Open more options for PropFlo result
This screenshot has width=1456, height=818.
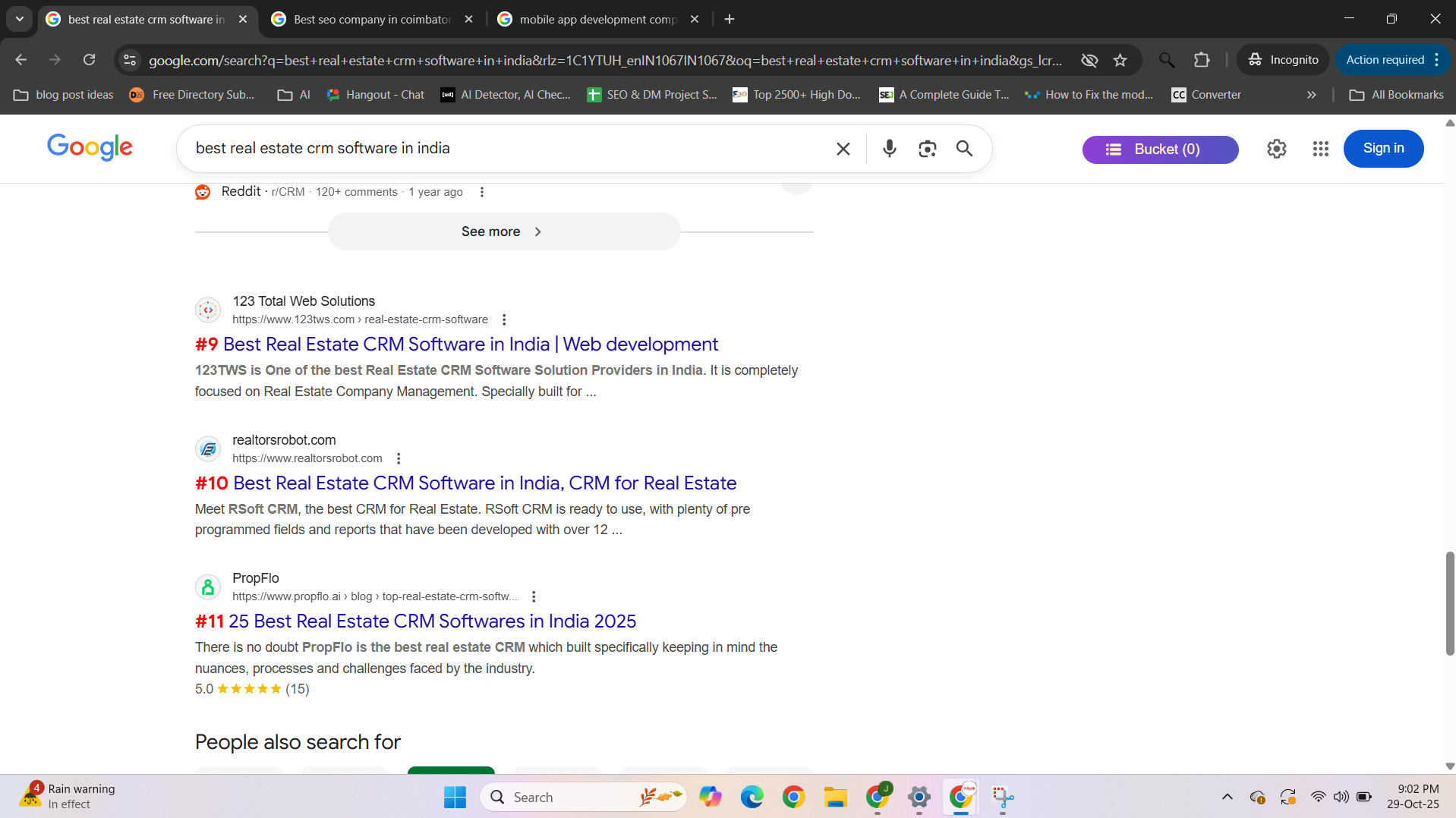(534, 596)
